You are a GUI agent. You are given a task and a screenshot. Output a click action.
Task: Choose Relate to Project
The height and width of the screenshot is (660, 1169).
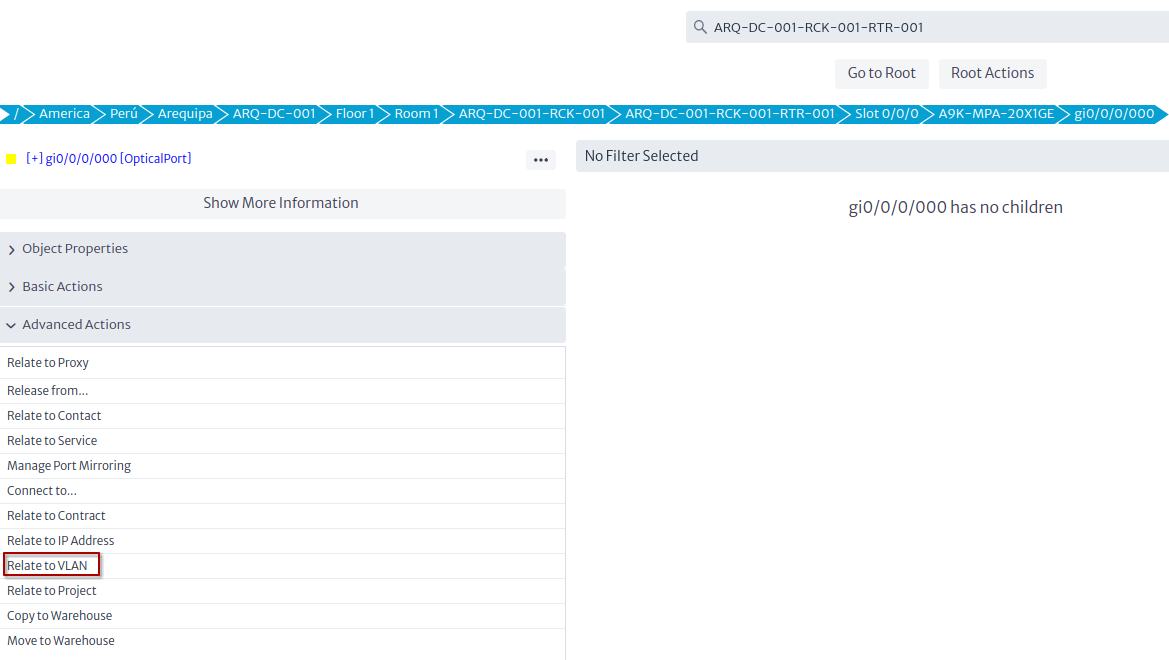283,591
